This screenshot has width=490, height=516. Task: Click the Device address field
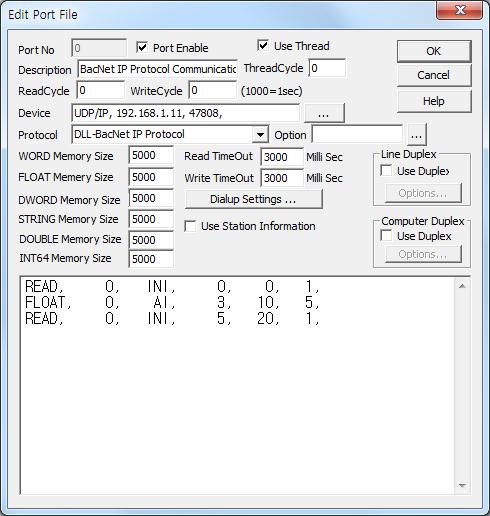point(186,113)
